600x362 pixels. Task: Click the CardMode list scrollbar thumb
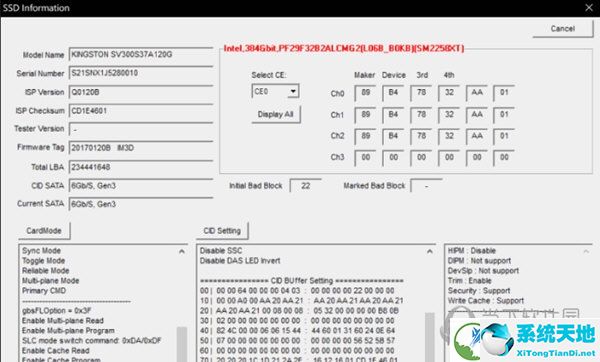182,344
